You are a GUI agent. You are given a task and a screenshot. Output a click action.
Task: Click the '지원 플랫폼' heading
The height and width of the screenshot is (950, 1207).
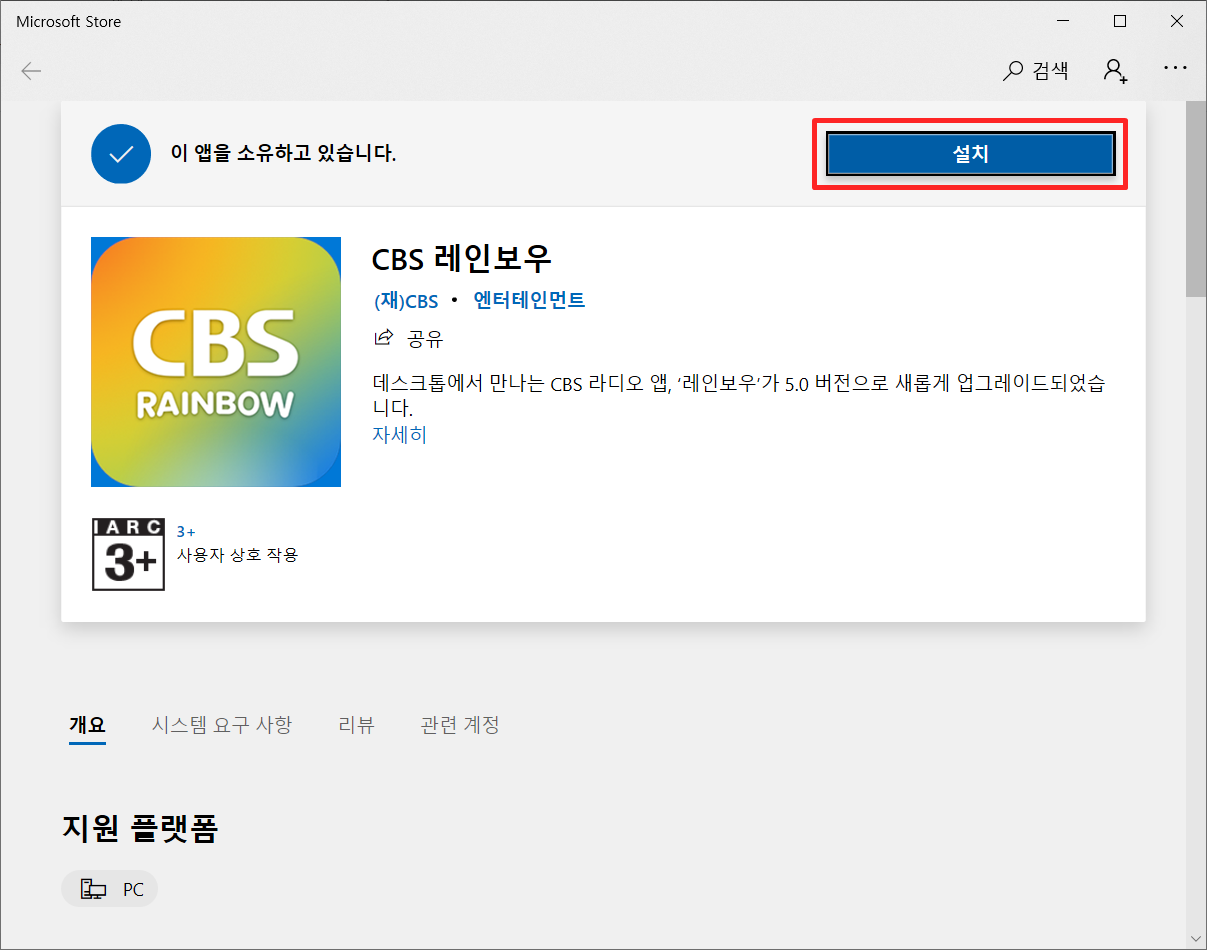pos(140,828)
